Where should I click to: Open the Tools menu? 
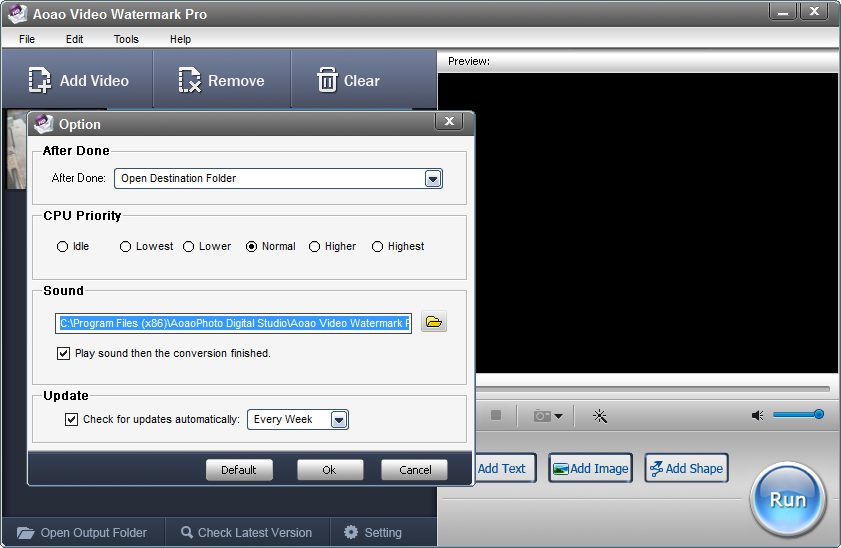point(126,39)
